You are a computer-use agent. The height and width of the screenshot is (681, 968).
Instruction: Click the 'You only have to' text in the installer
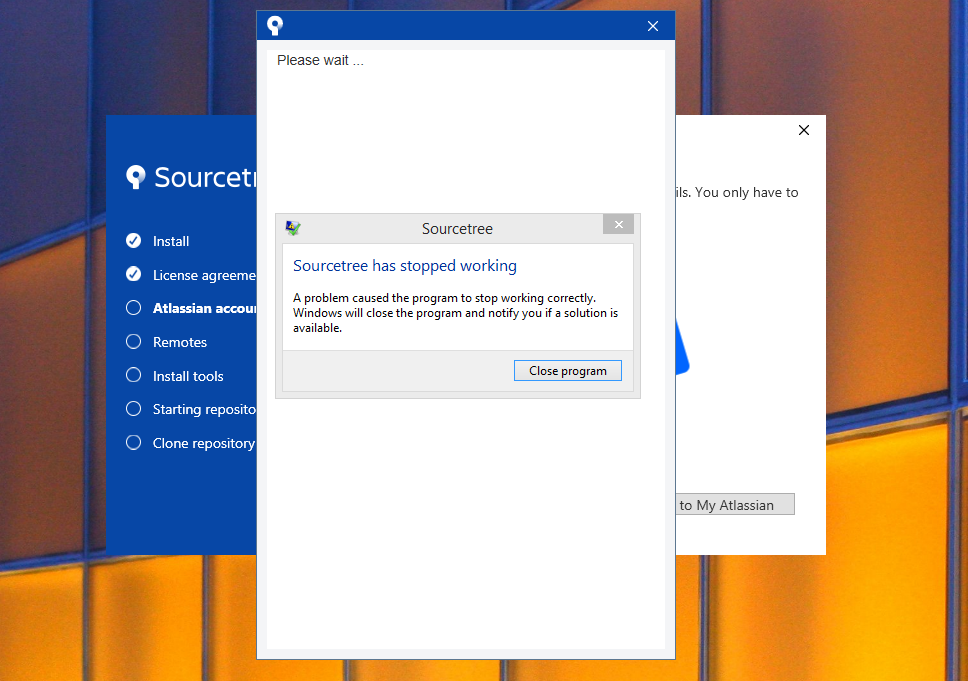746,193
